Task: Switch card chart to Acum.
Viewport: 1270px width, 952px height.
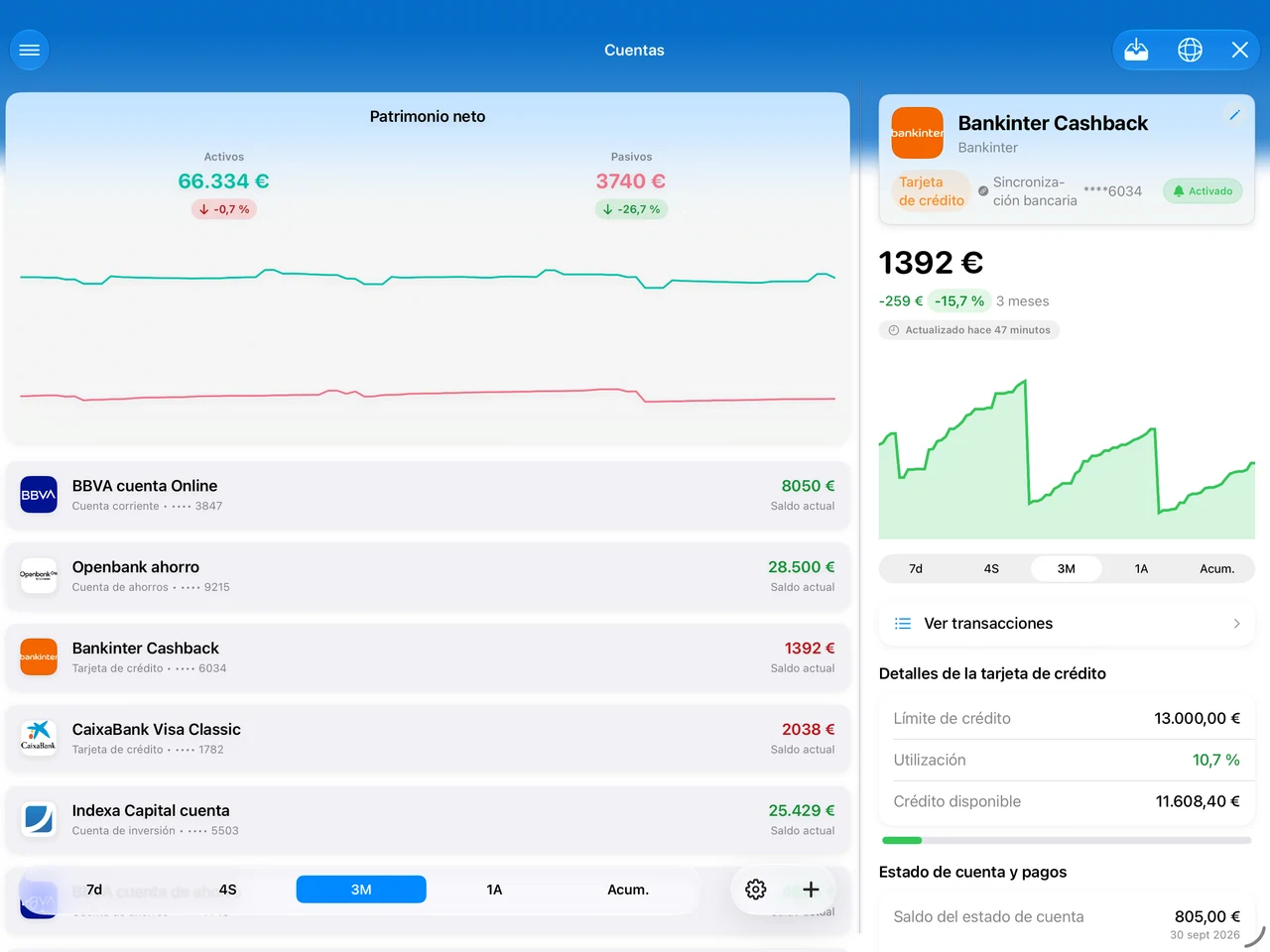Action: (1217, 569)
